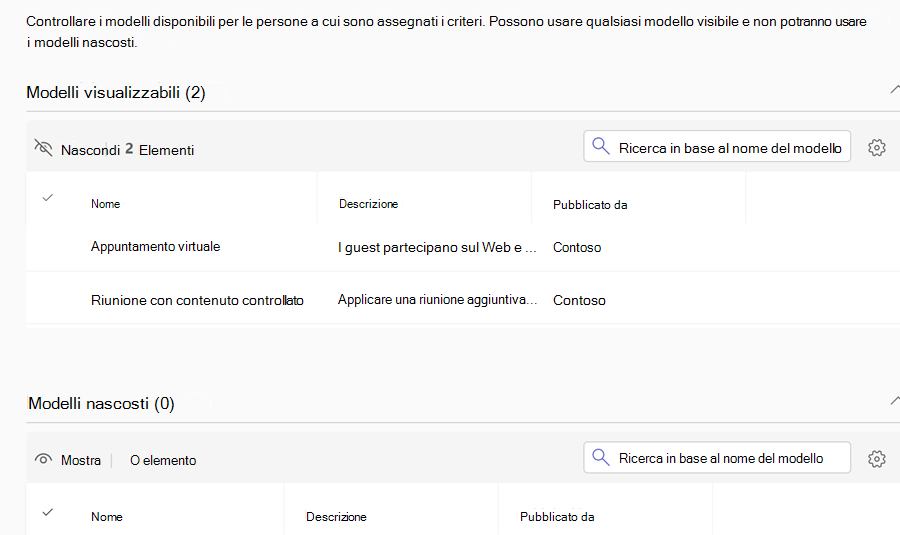Sort hidden templates by Nome column

coord(107,517)
